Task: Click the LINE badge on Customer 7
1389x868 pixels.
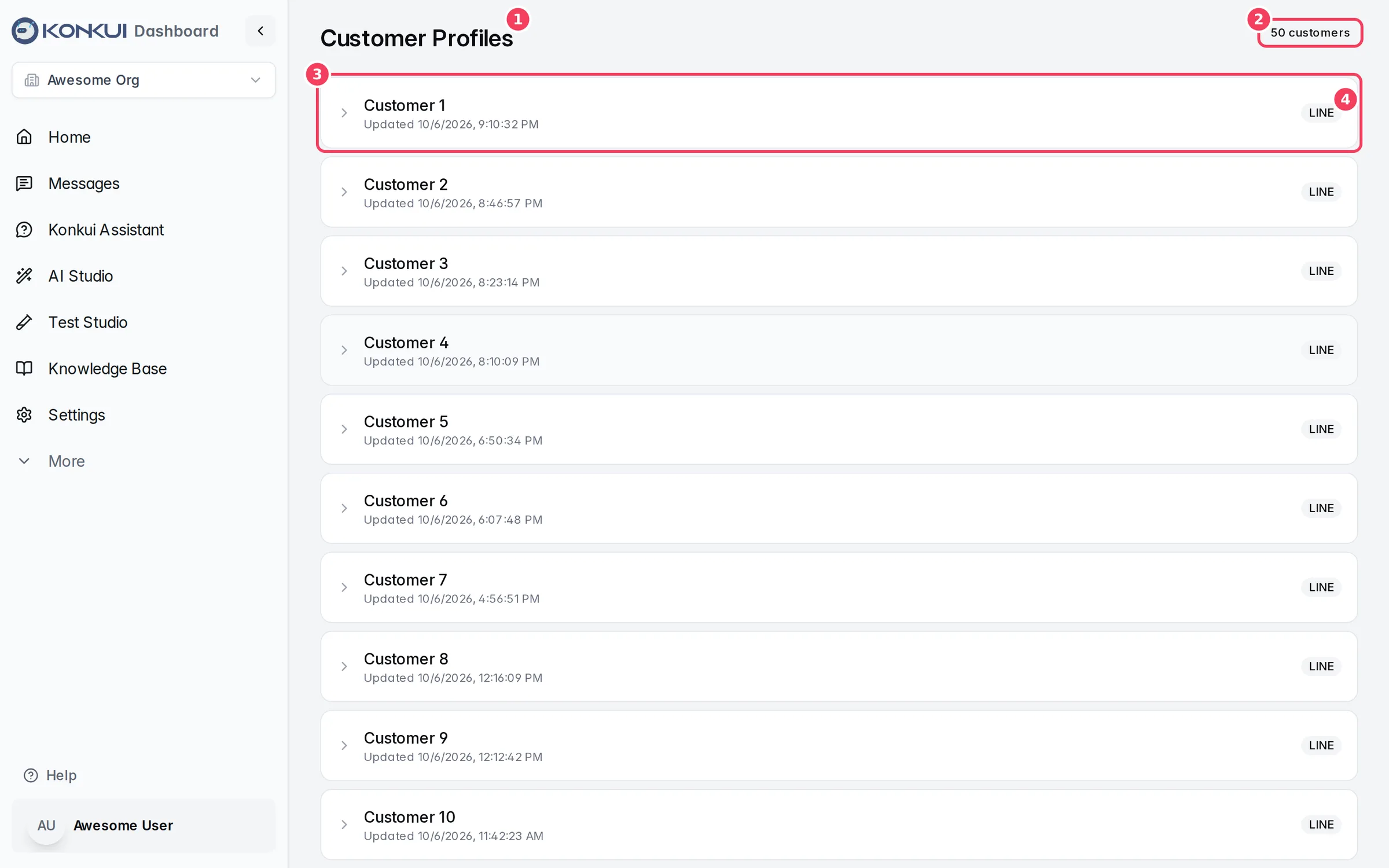Action: click(1321, 587)
